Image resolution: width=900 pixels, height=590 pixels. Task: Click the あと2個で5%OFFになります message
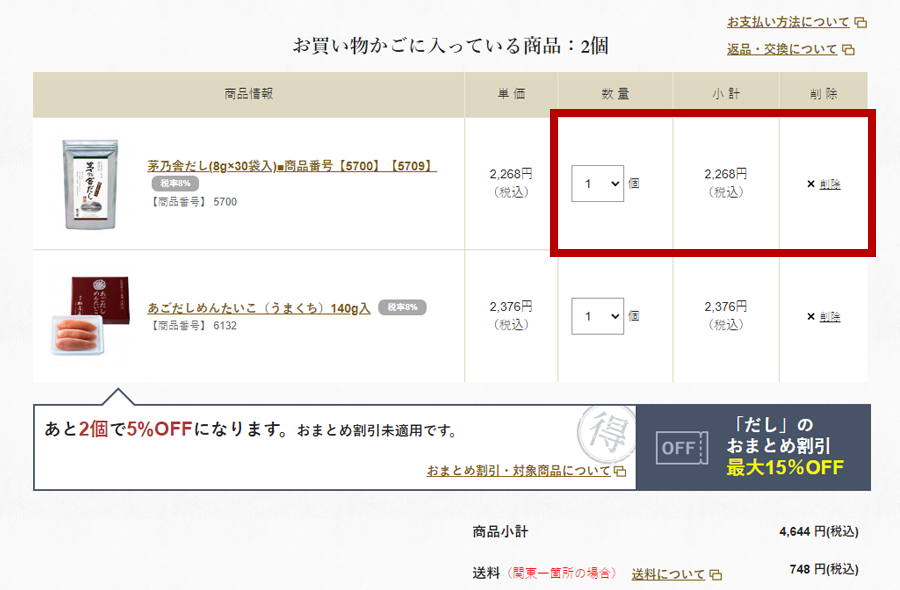167,429
